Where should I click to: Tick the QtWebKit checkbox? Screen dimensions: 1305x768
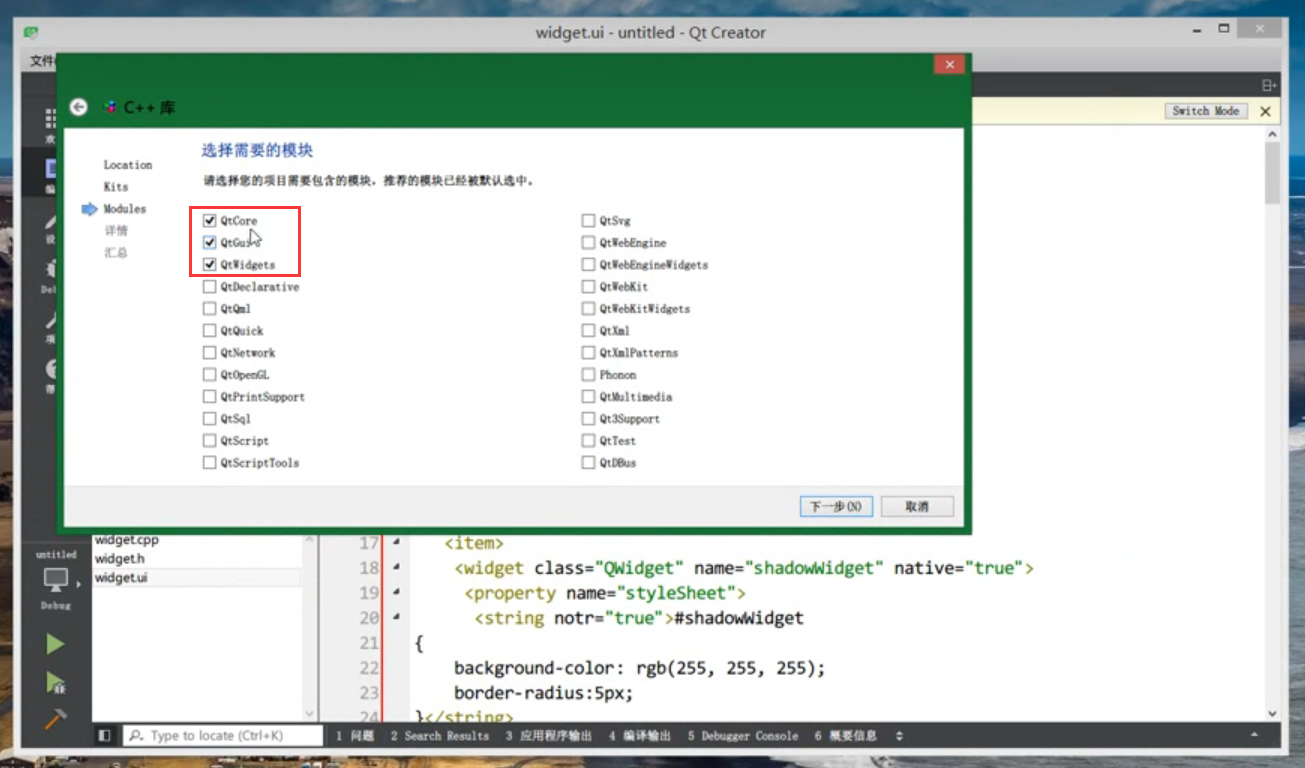click(589, 287)
